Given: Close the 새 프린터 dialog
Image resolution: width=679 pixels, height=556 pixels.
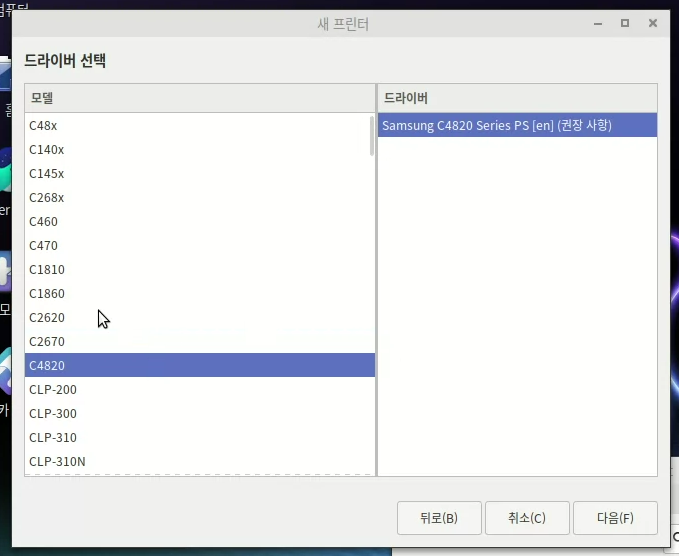Looking at the screenshot, I should (653, 23).
